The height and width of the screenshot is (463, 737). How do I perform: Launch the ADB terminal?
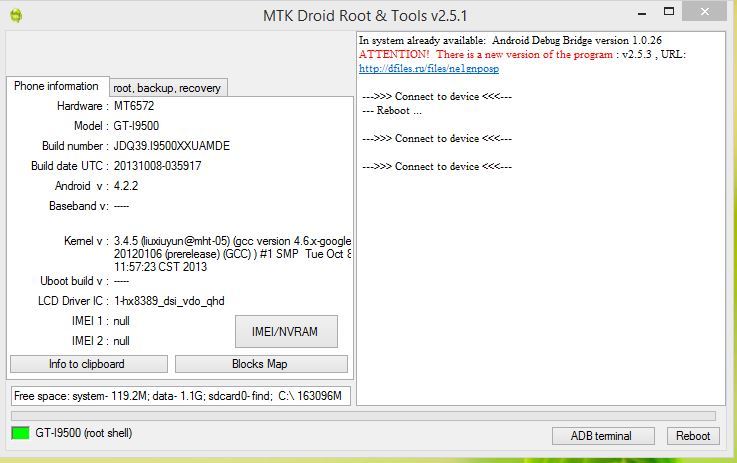pyautogui.click(x=601, y=436)
